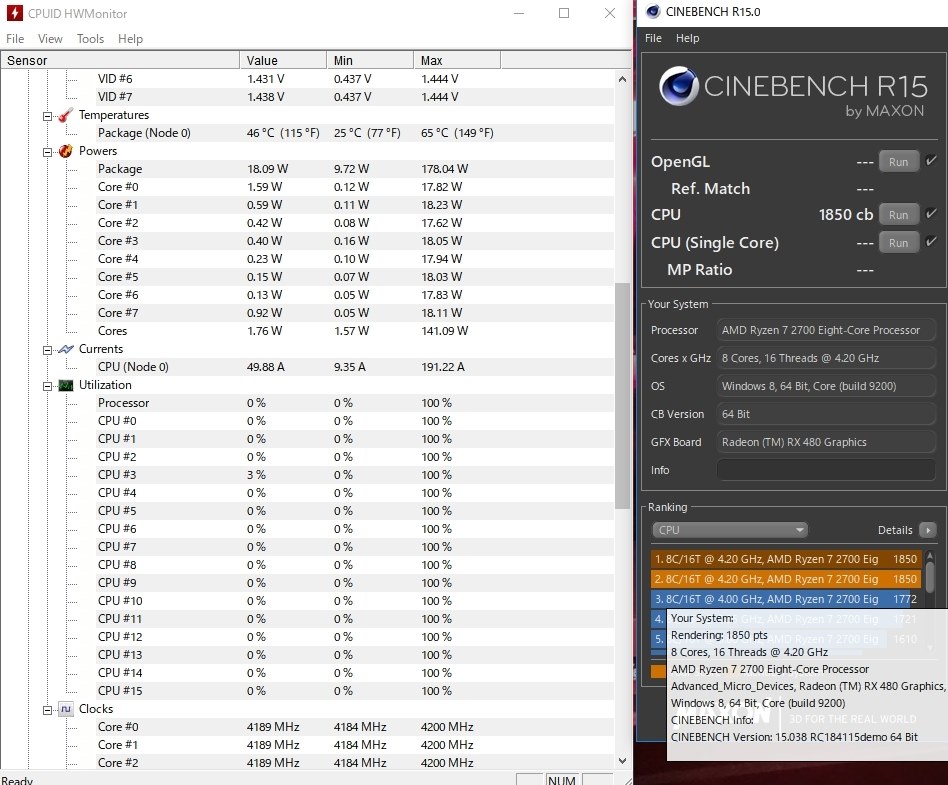Click the Max column header
Viewport: 948px width, 785px height.
pos(457,60)
